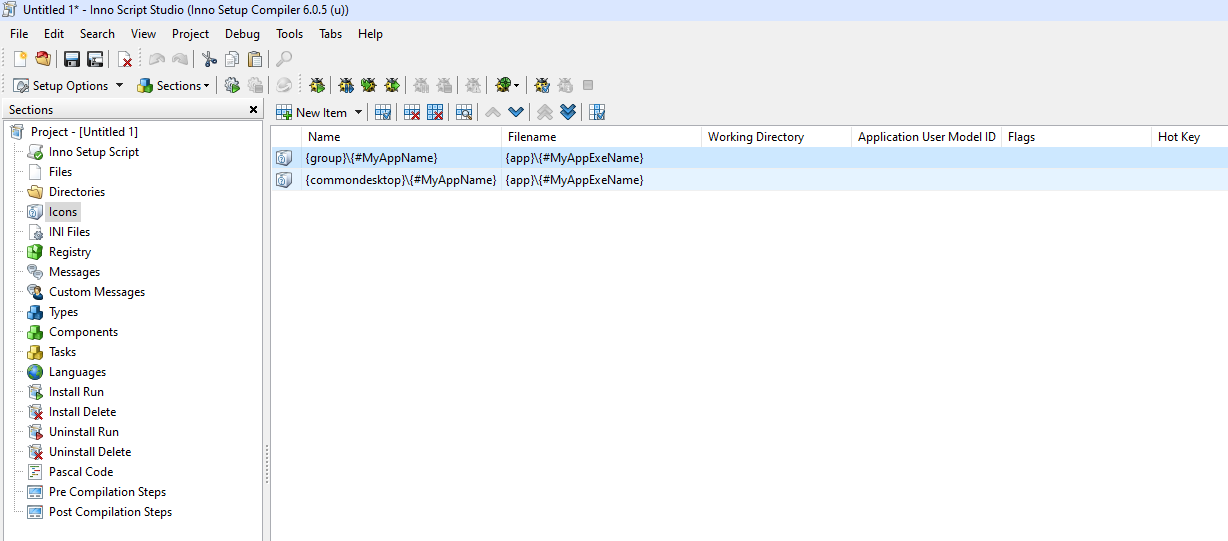This screenshot has height=541, width=1228.
Task: Move item down with blue single chevron
Action: [x=516, y=112]
